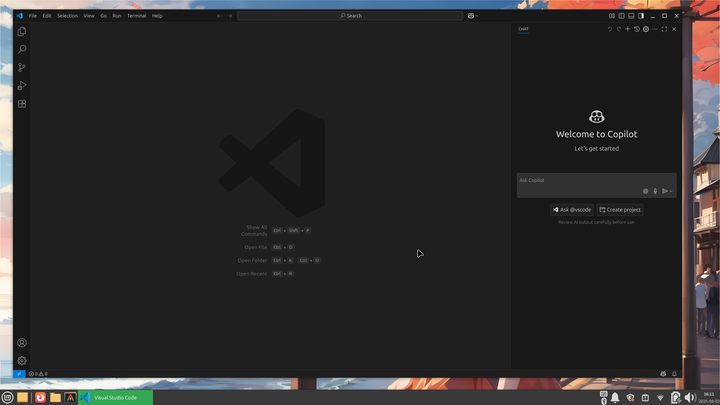Click the Ask @vscode button
This screenshot has width=720, height=405.
[x=572, y=210]
